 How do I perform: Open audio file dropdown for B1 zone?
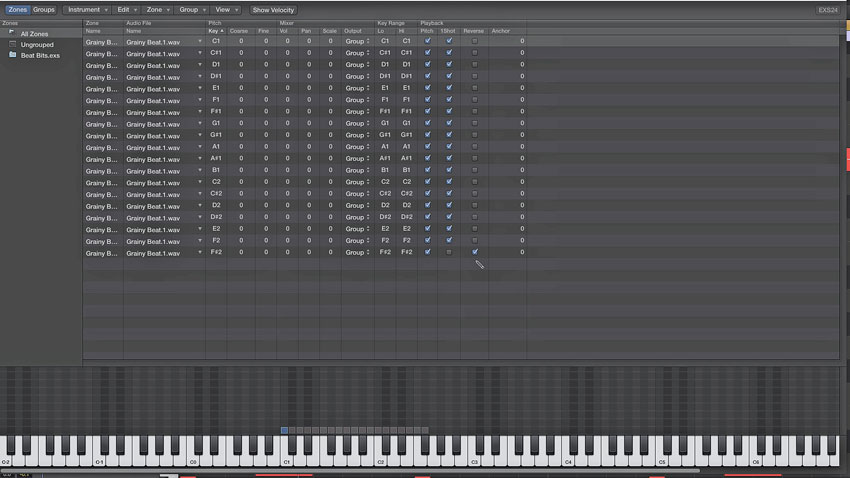[199, 170]
